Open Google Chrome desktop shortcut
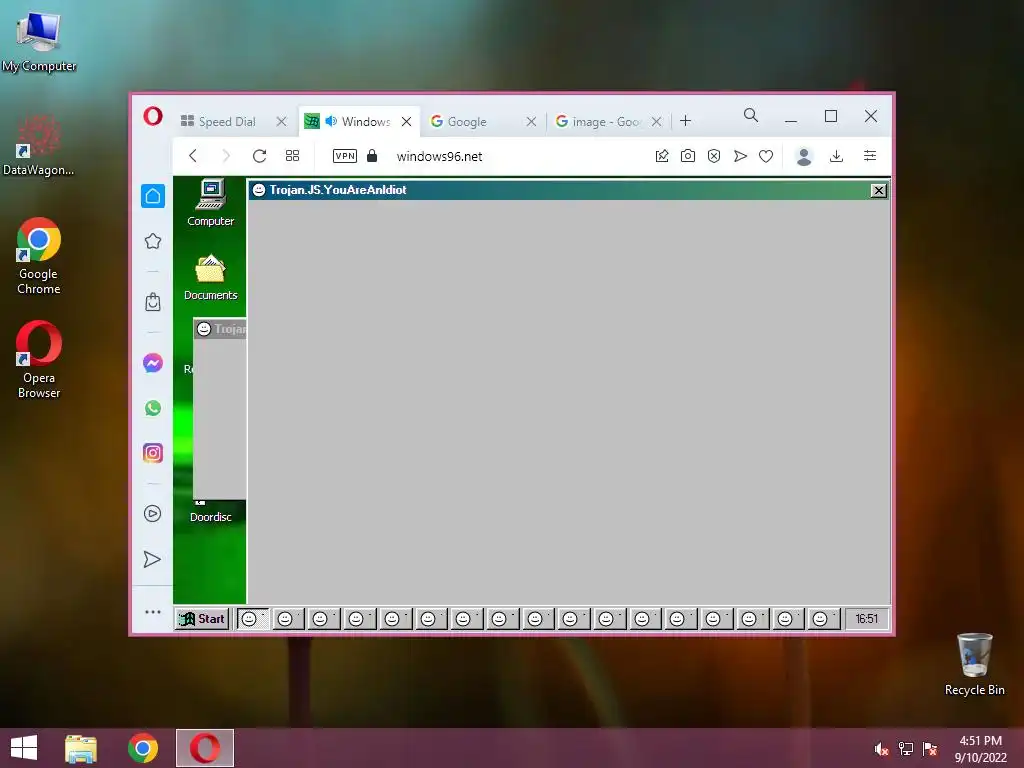This screenshot has height=768, width=1024. (39, 256)
